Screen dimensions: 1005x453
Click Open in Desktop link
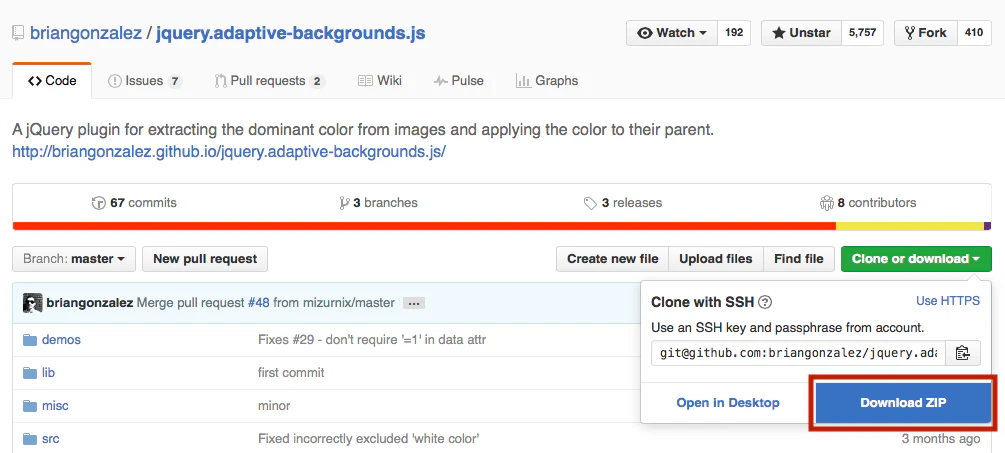[728, 403]
